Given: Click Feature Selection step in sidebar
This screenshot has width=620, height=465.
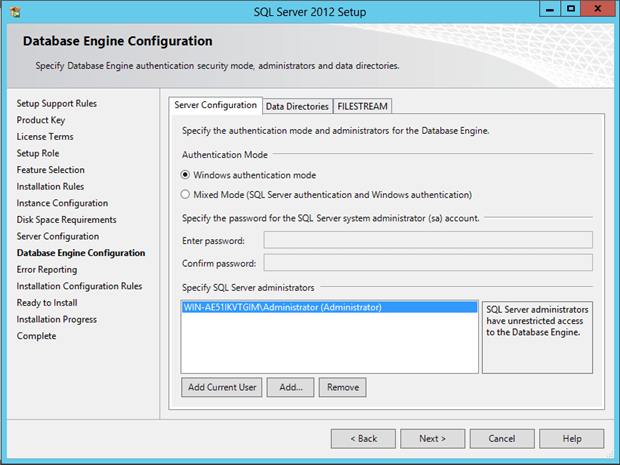Looking at the screenshot, I should [51, 170].
